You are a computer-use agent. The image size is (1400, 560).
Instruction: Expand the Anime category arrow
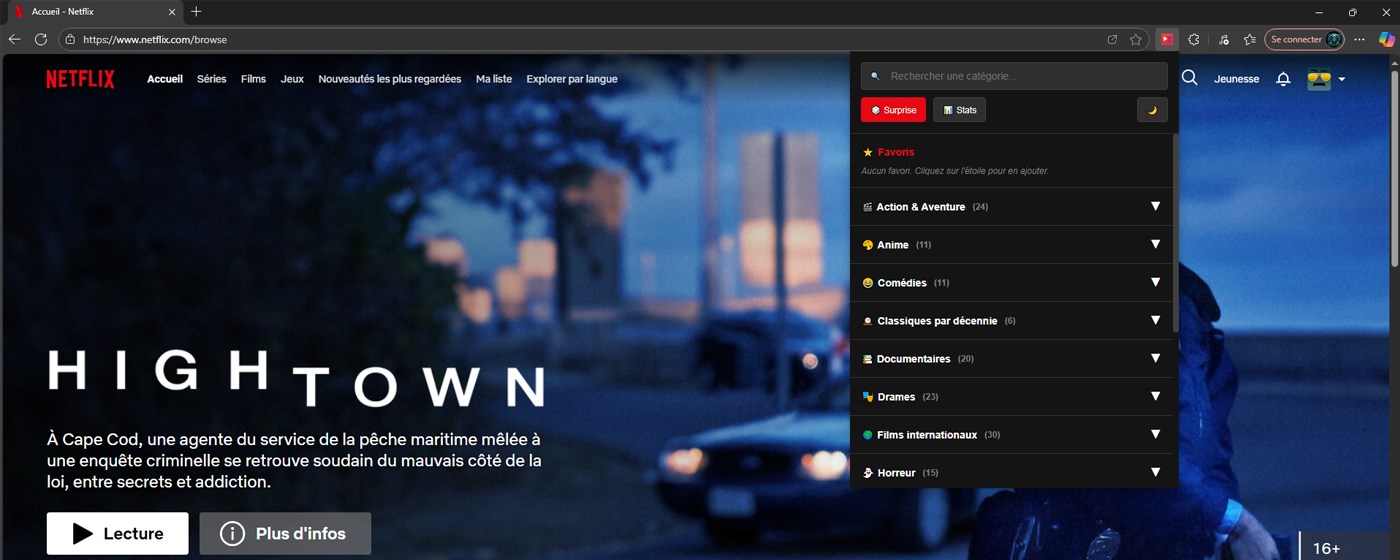[1155, 244]
